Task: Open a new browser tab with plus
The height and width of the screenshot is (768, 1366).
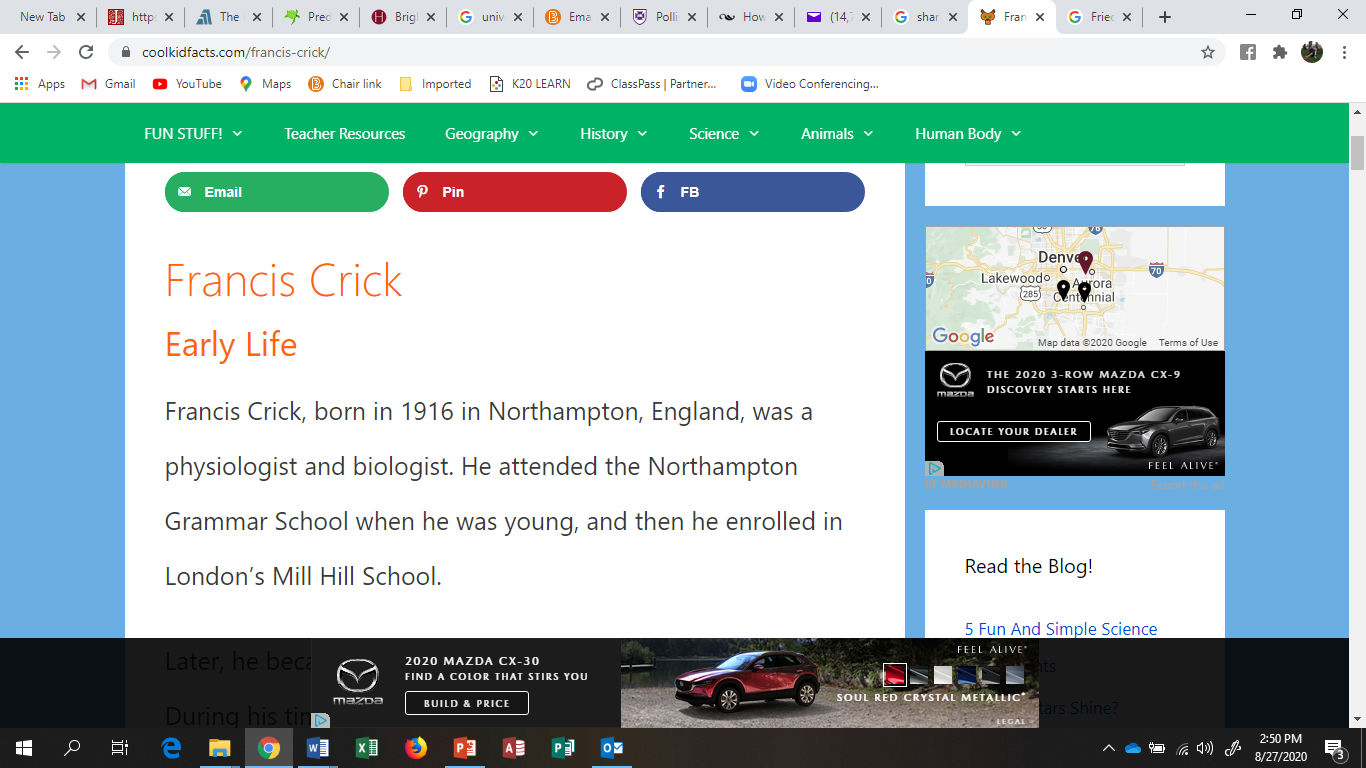Action: [1164, 17]
